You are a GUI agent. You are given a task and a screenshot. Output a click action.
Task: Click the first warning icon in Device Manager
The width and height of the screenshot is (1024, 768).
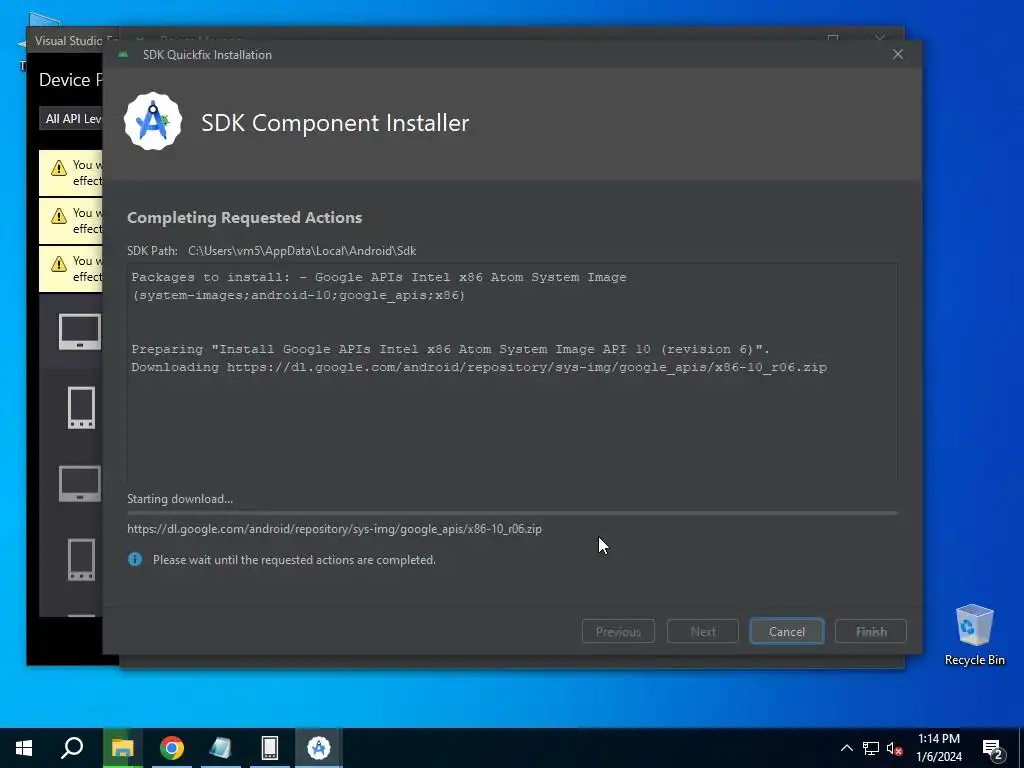pyautogui.click(x=59, y=168)
